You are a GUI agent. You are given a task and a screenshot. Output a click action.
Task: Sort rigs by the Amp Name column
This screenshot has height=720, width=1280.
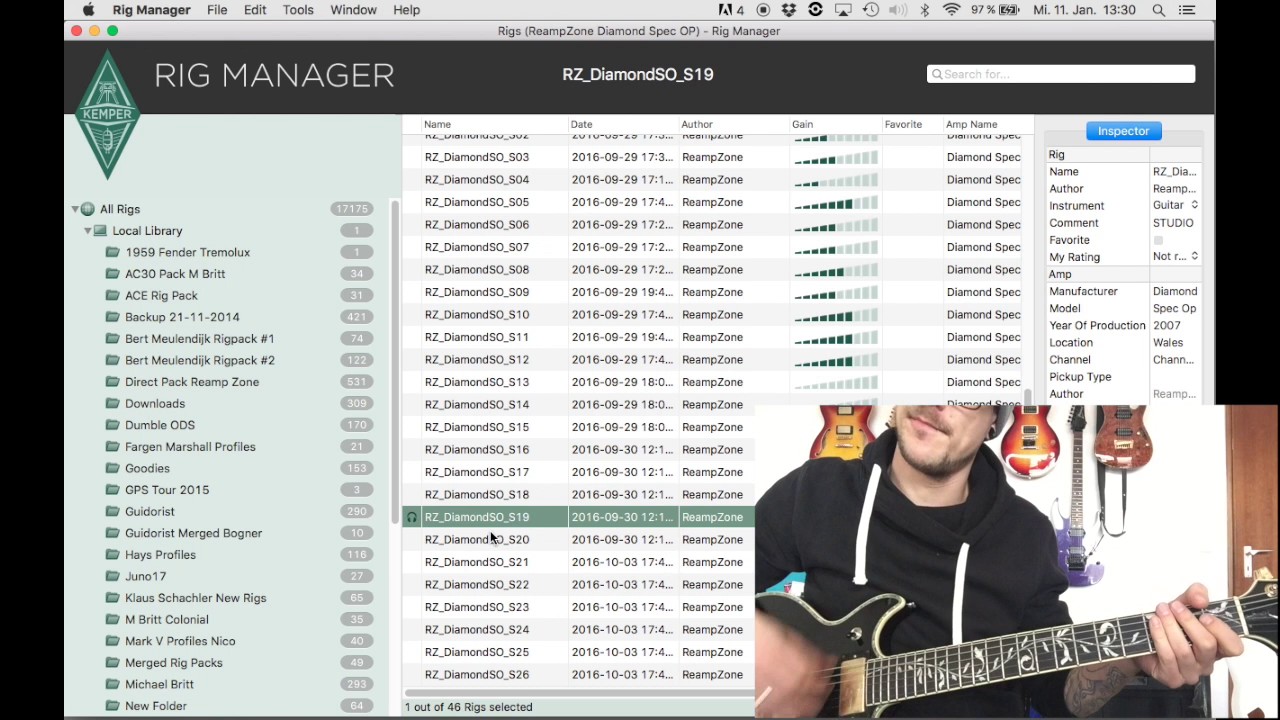[982, 125]
